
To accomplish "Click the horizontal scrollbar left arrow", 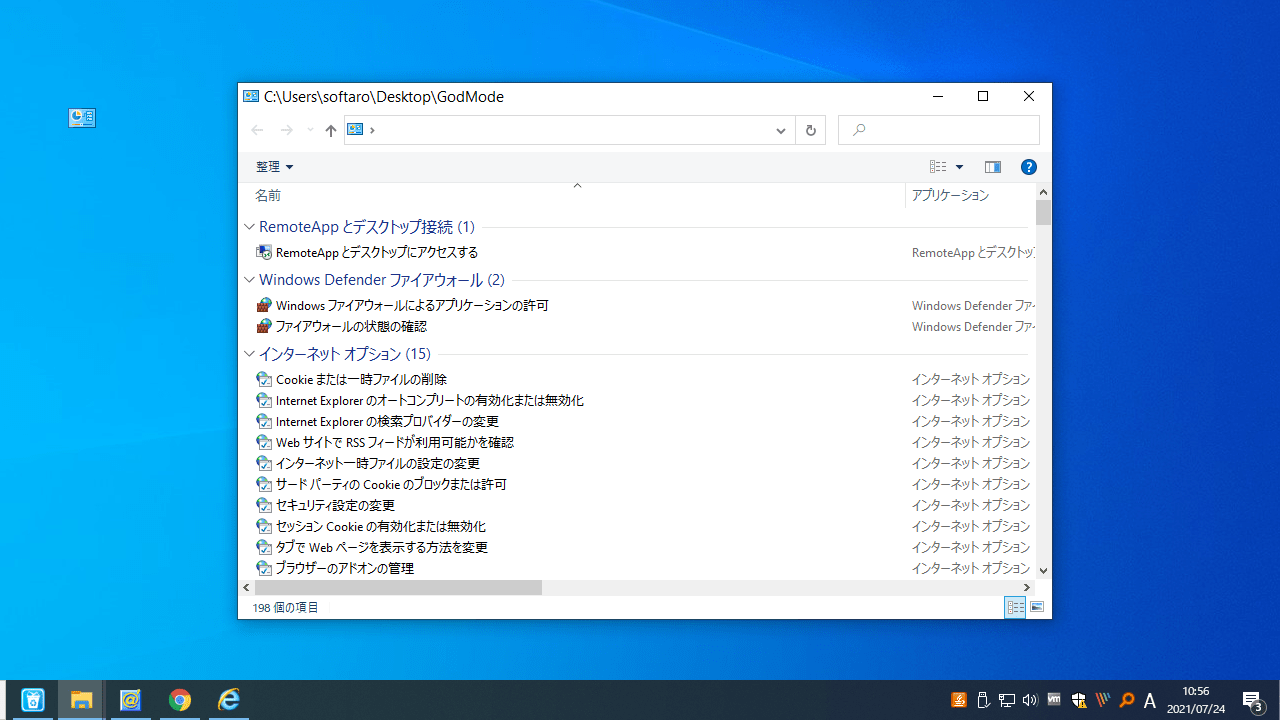I will [x=247, y=588].
